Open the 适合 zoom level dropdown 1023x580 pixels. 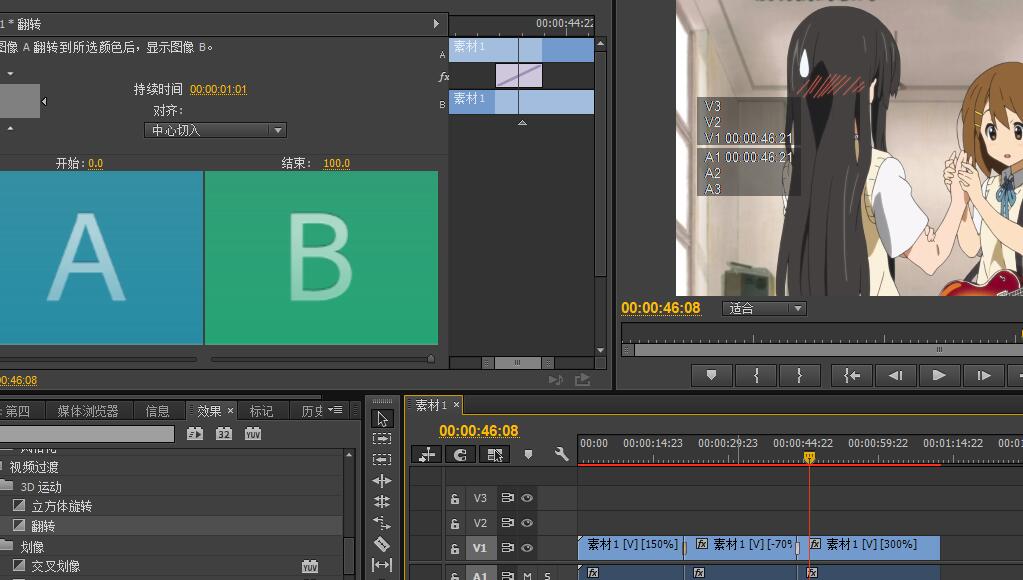(764, 308)
